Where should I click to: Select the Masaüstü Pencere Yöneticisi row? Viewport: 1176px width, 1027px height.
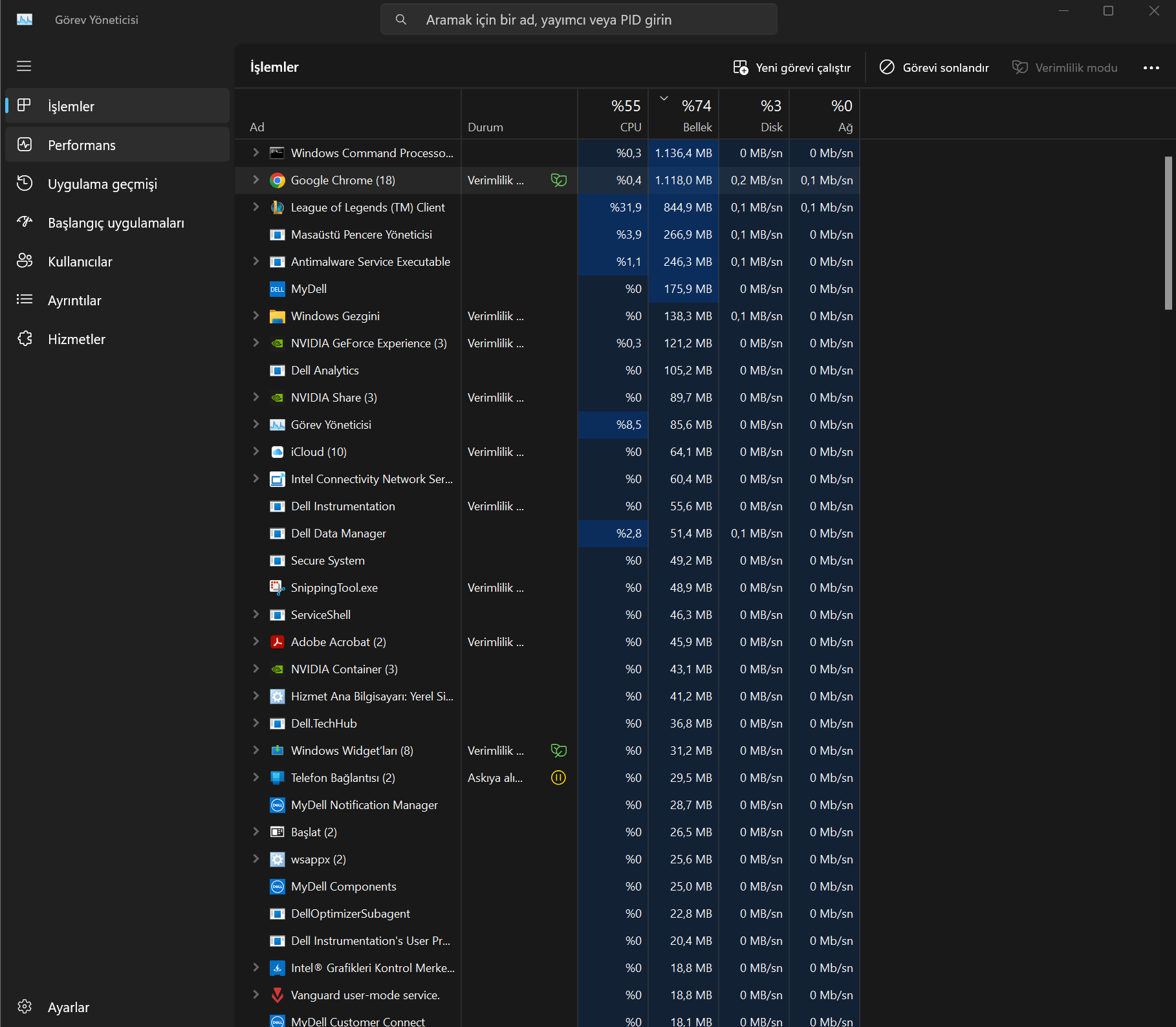[547, 235]
